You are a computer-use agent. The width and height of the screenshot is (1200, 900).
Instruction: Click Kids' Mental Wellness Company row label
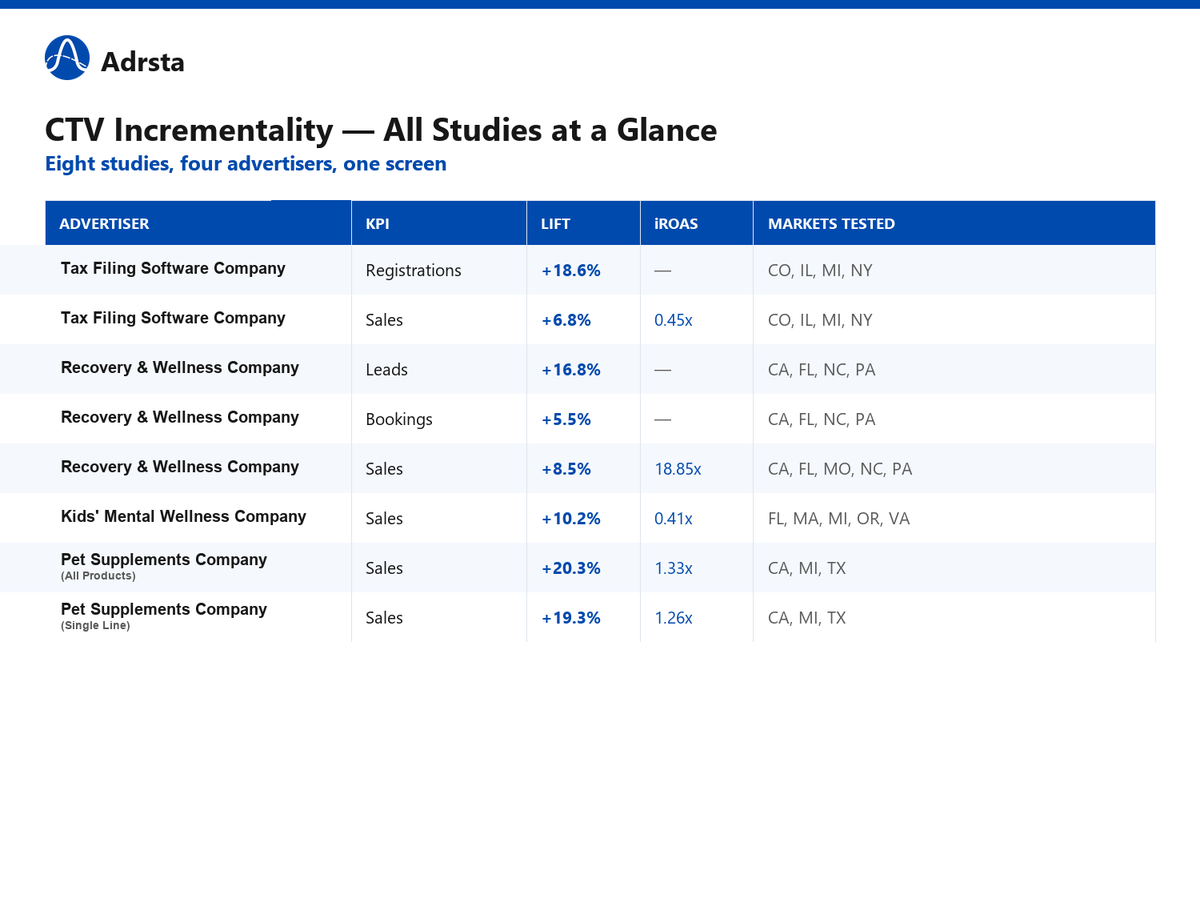pyautogui.click(x=184, y=516)
